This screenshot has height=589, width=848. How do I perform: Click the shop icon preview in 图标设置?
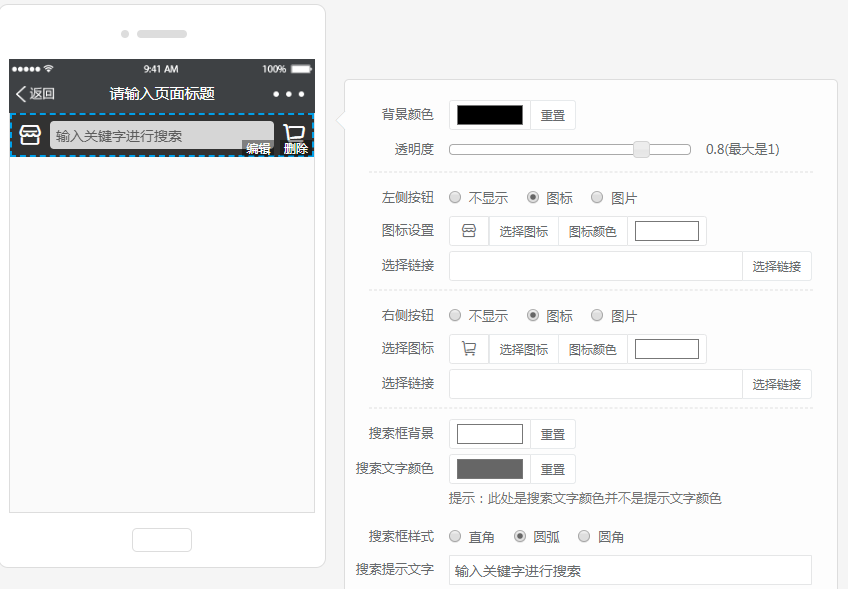[x=469, y=231]
